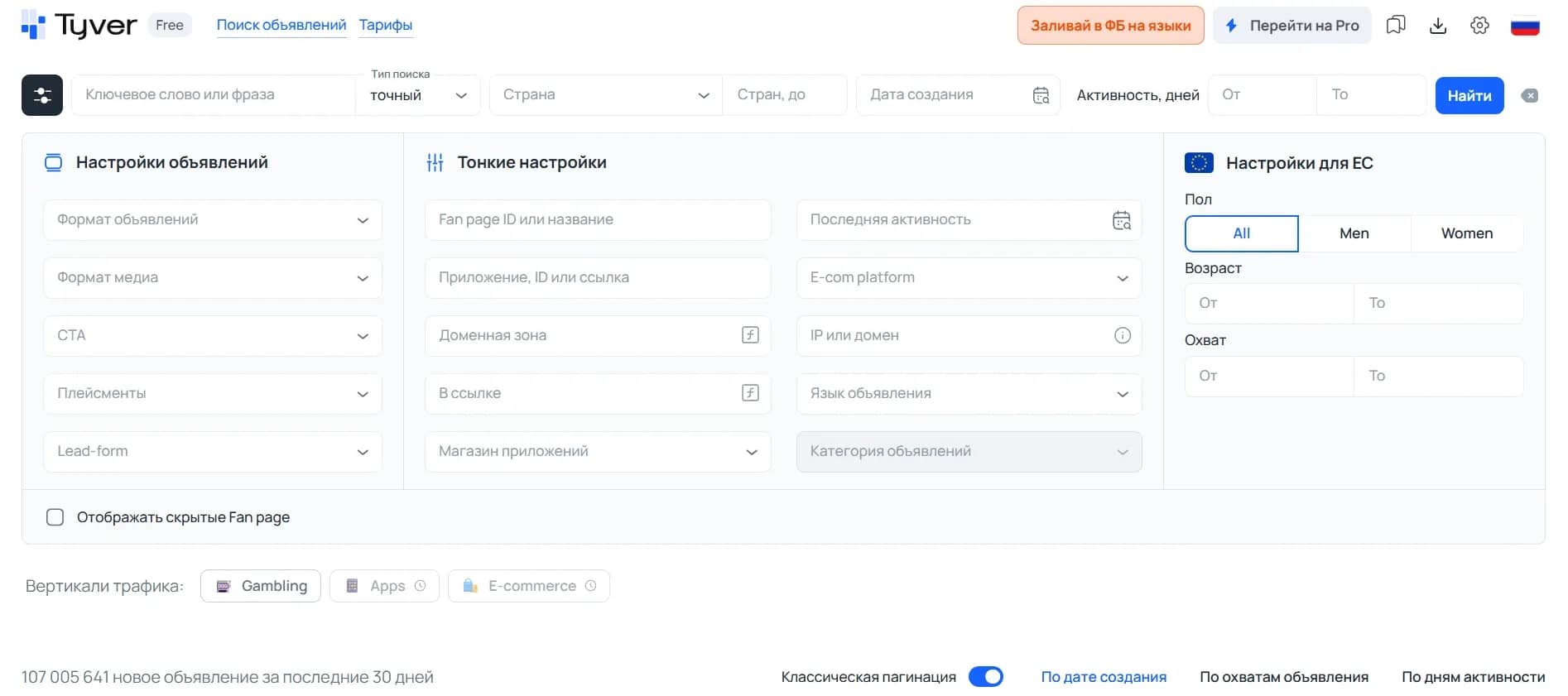Toggle Классическая пагинация switch
Screen dimensions: 1568x696
coord(986,677)
